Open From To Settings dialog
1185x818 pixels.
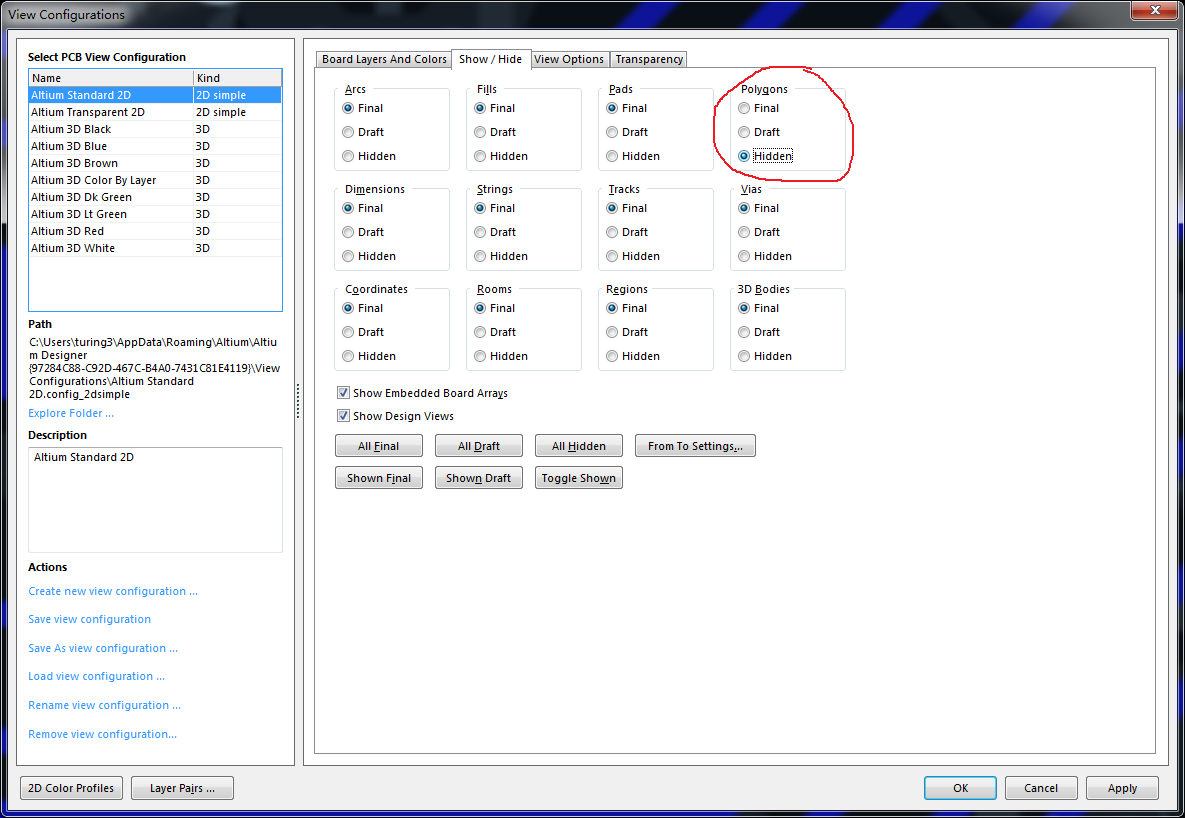point(695,446)
